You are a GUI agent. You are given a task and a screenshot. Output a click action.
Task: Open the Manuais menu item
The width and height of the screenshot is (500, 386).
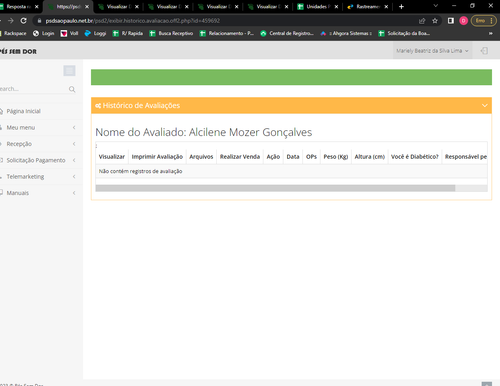(18, 193)
